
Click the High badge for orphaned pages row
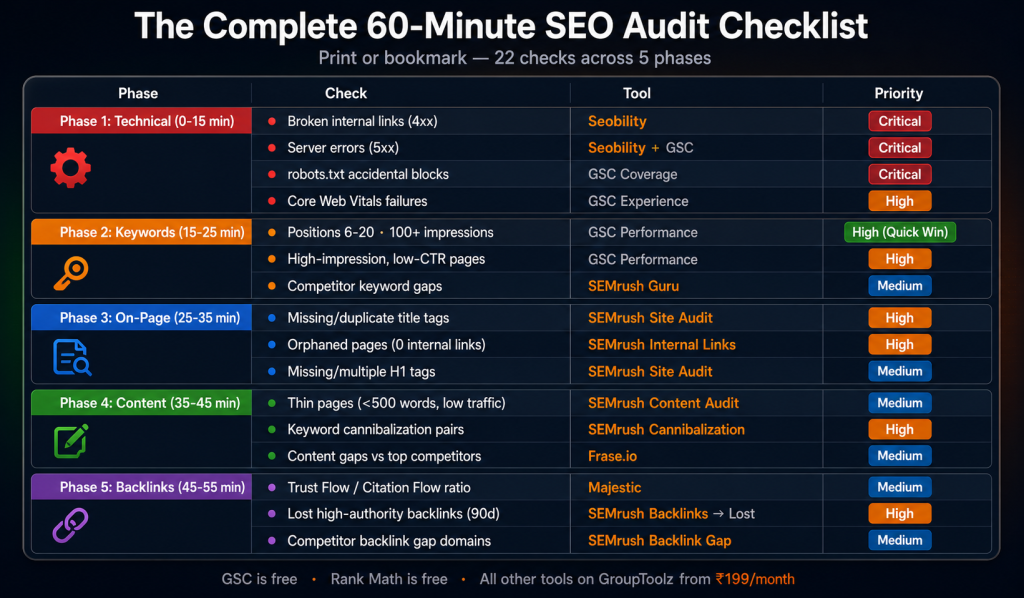coord(900,344)
